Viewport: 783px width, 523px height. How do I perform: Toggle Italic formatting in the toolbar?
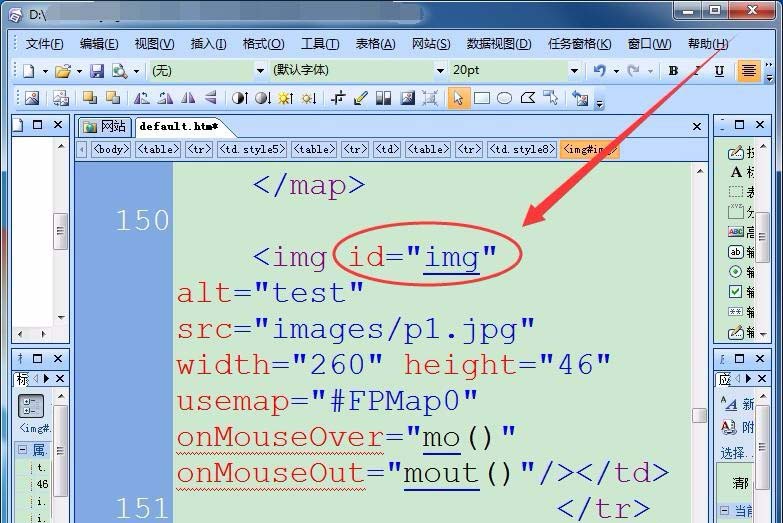pos(696,71)
